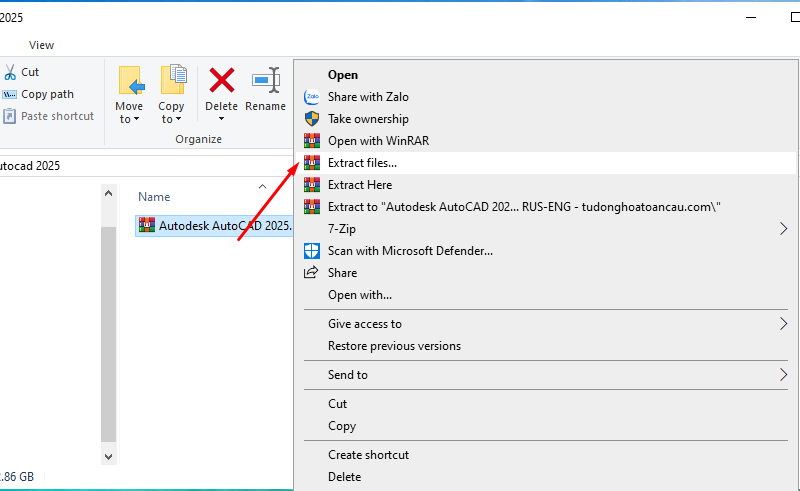The height and width of the screenshot is (491, 800).
Task: Click the Rename button label
Action: coord(265,106)
